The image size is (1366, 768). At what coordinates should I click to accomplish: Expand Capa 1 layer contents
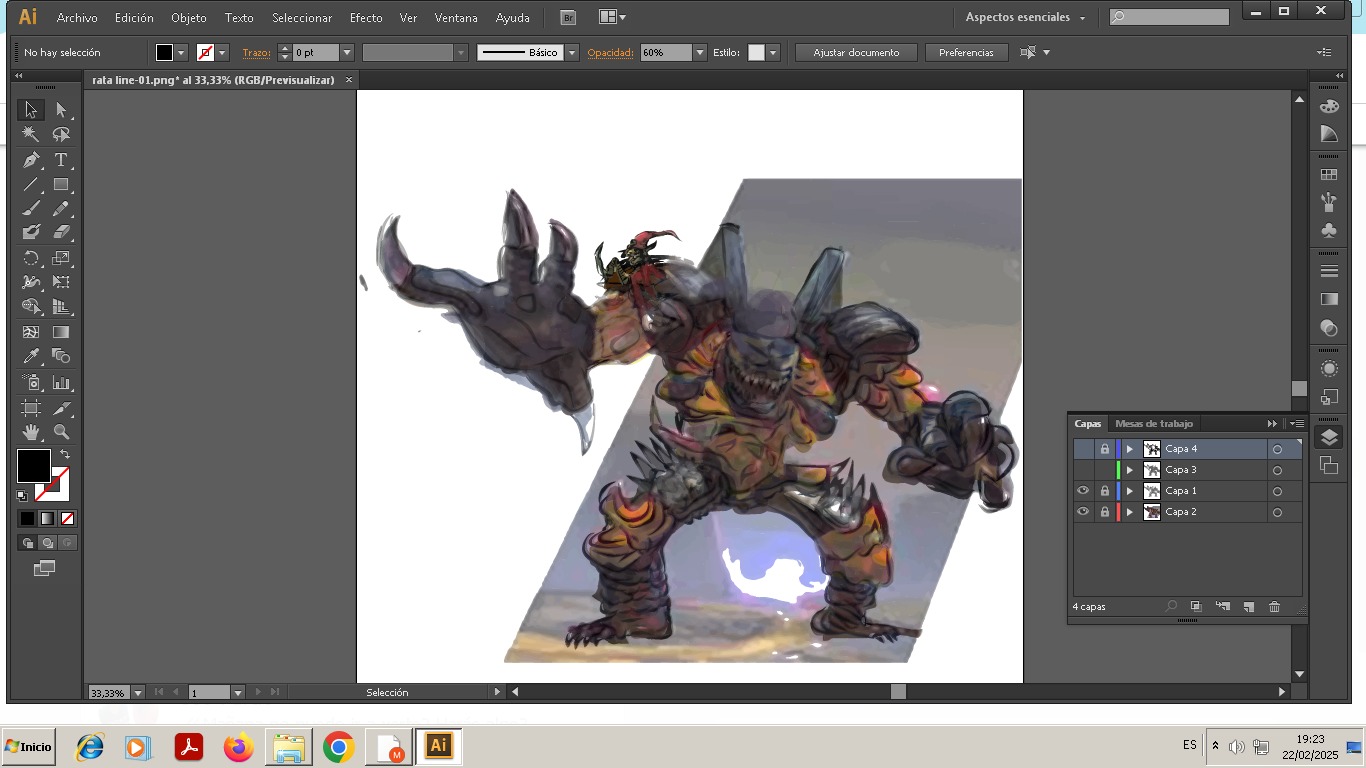(x=1130, y=491)
